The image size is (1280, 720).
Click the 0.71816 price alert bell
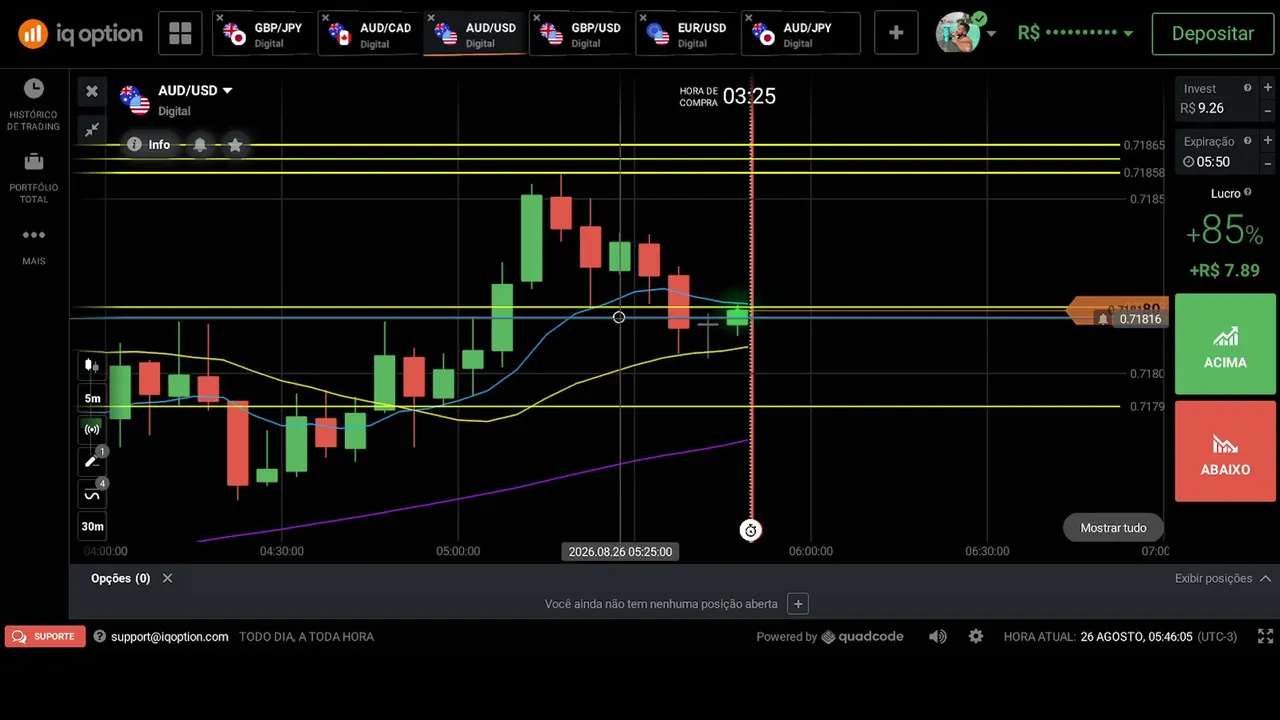(x=1103, y=319)
